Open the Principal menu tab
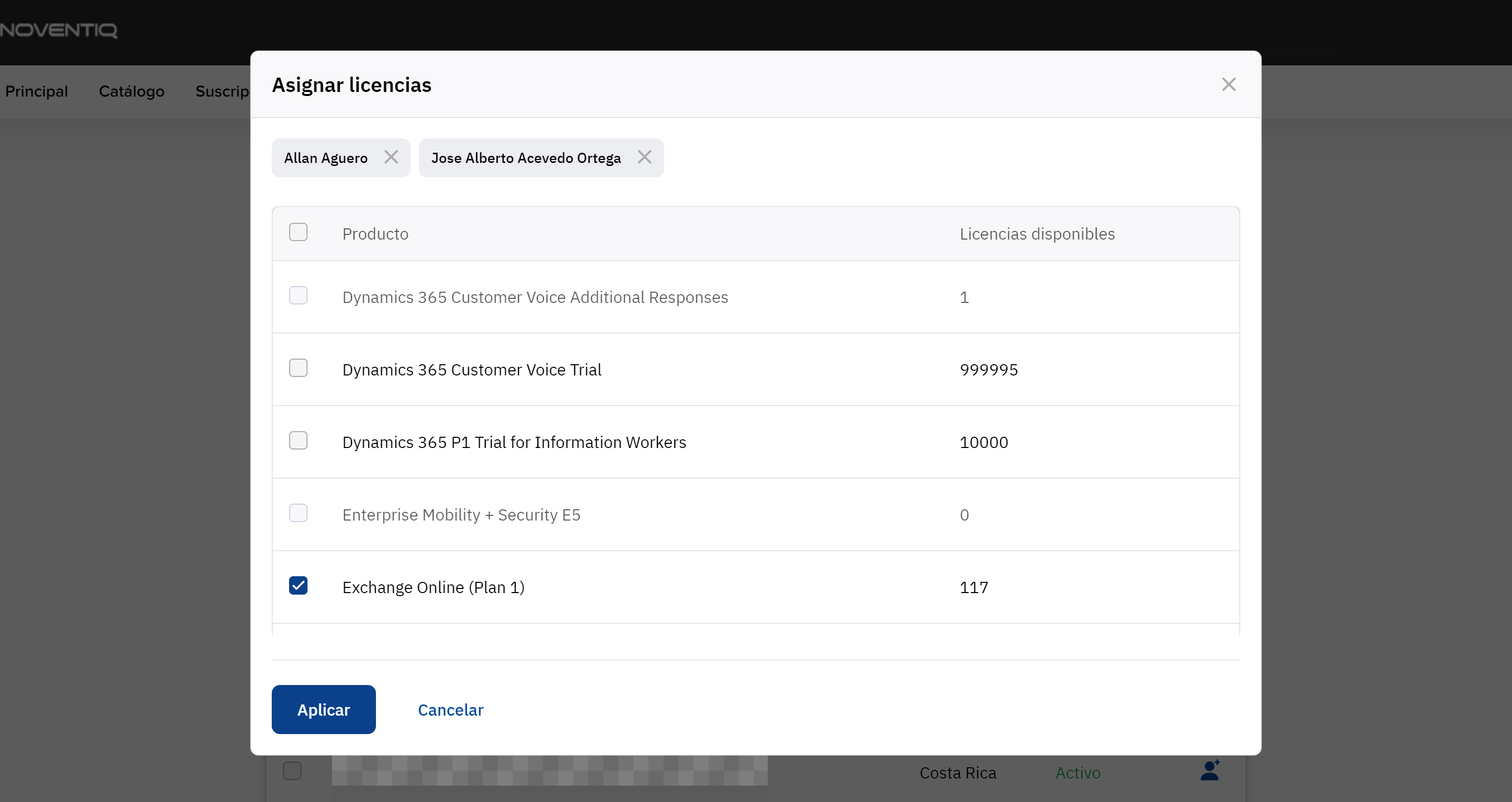Screen dimensions: 1512x802 pyautogui.click(x=36, y=91)
